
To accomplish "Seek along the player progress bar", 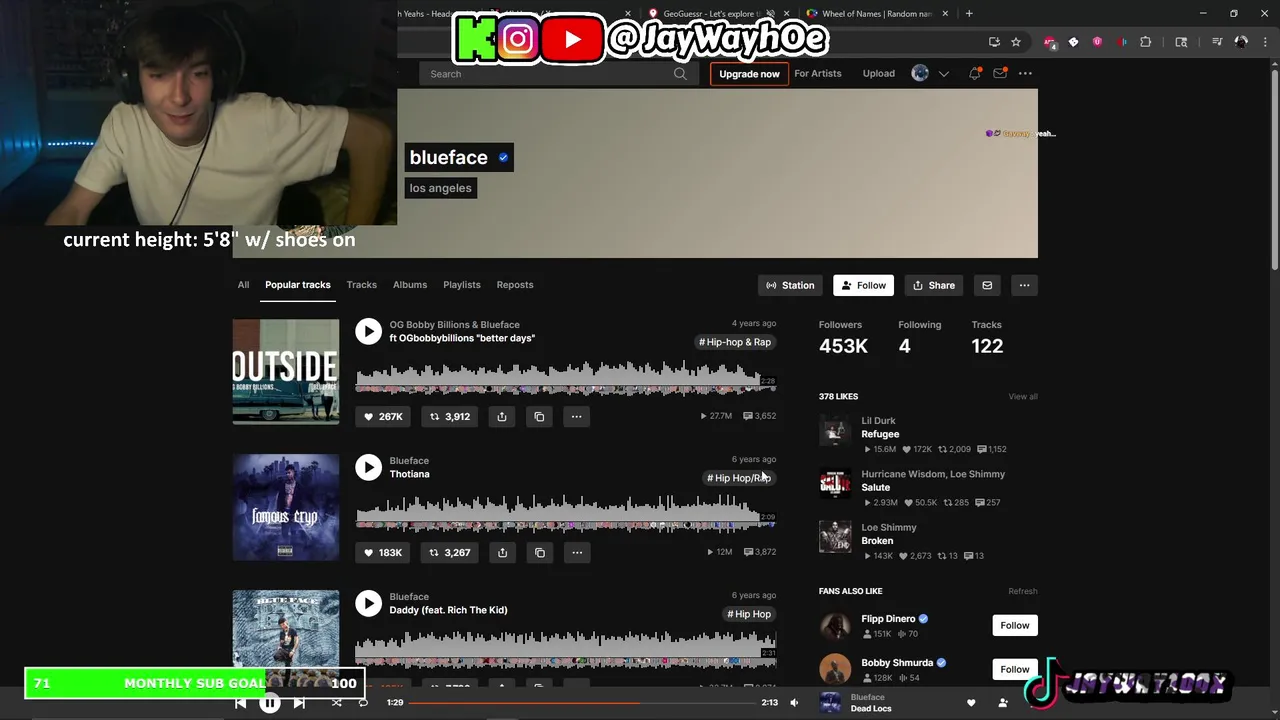I will (x=583, y=703).
